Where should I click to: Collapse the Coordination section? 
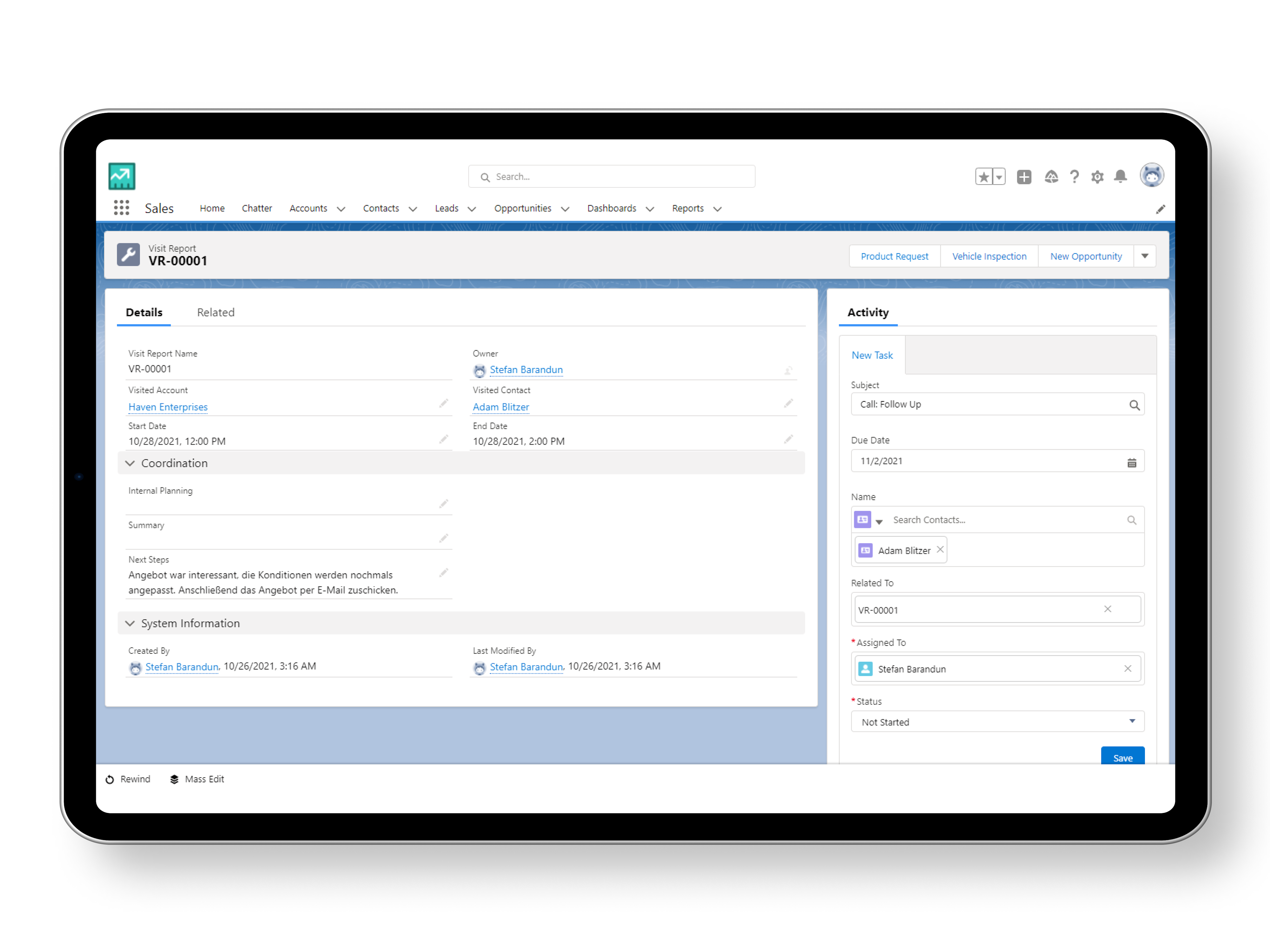[130, 463]
